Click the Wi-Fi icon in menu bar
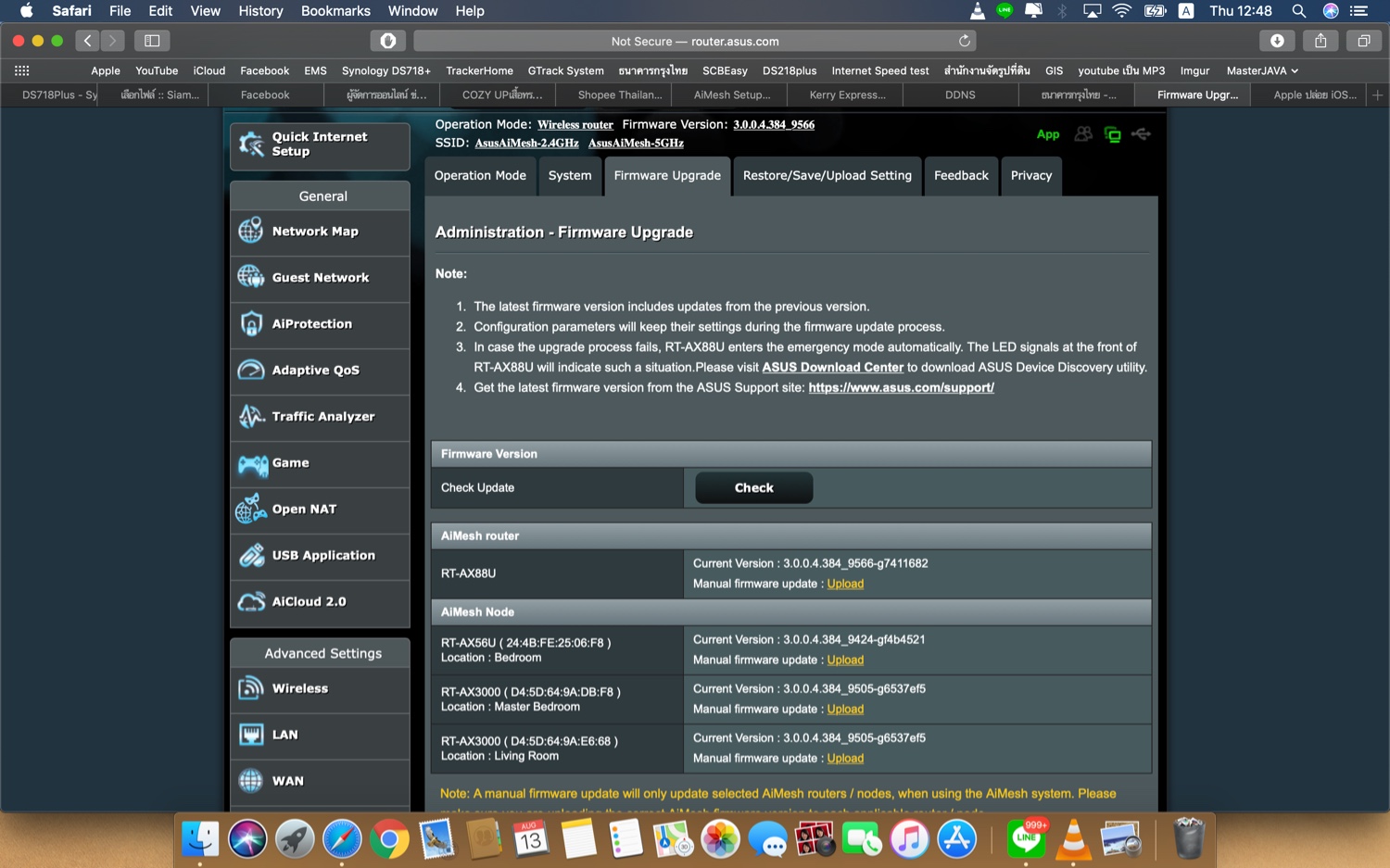The width and height of the screenshot is (1390, 868). tap(1121, 11)
